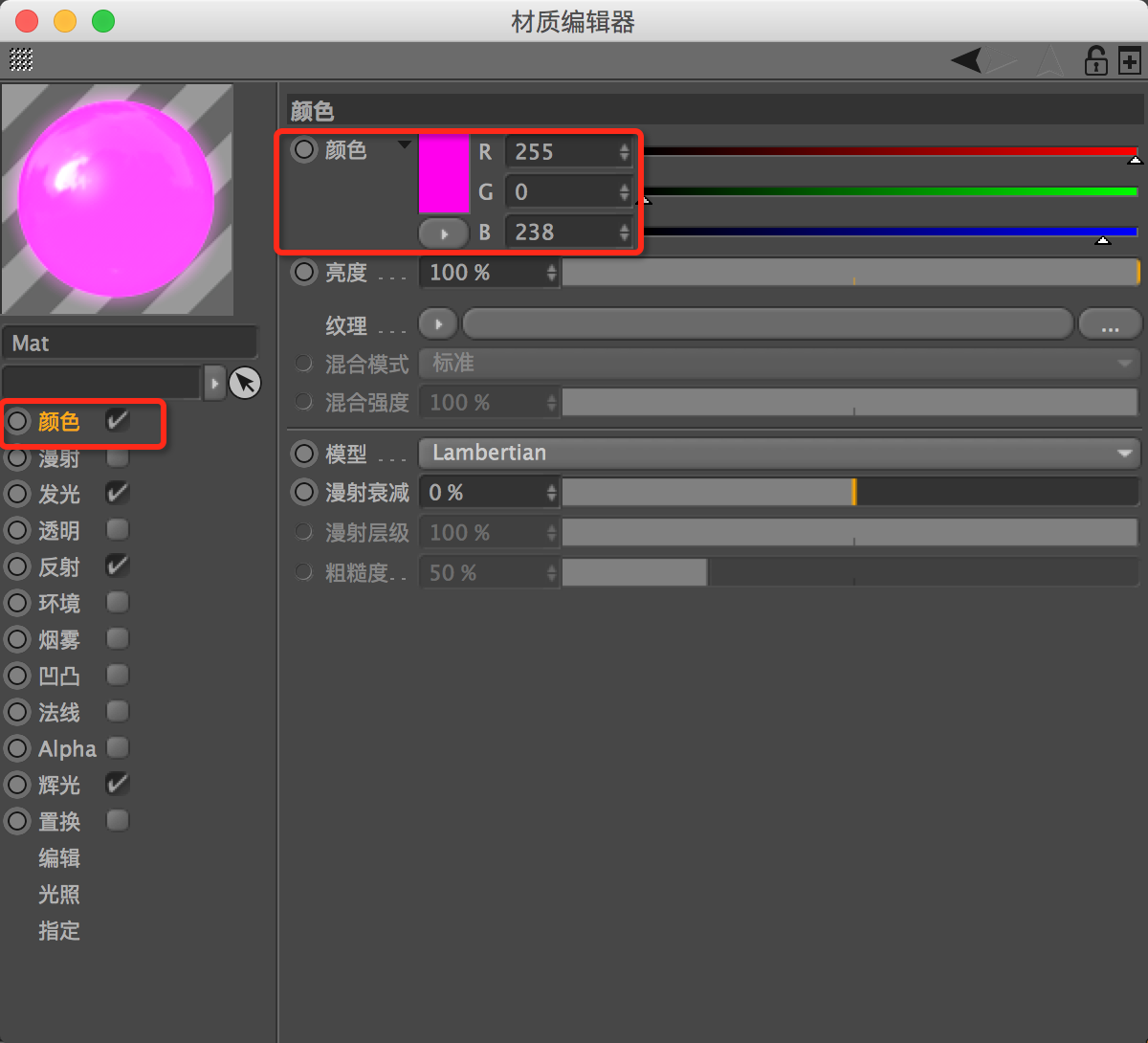The image size is (1148, 1043).
Task: Select the 光照 item in channel list
Action: pyautogui.click(x=59, y=895)
